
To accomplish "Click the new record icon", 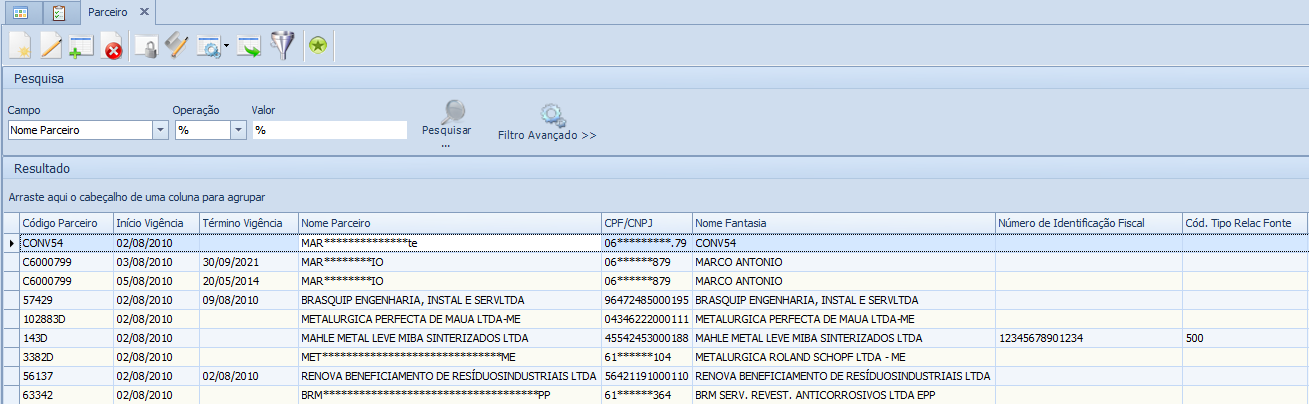I will (20, 46).
